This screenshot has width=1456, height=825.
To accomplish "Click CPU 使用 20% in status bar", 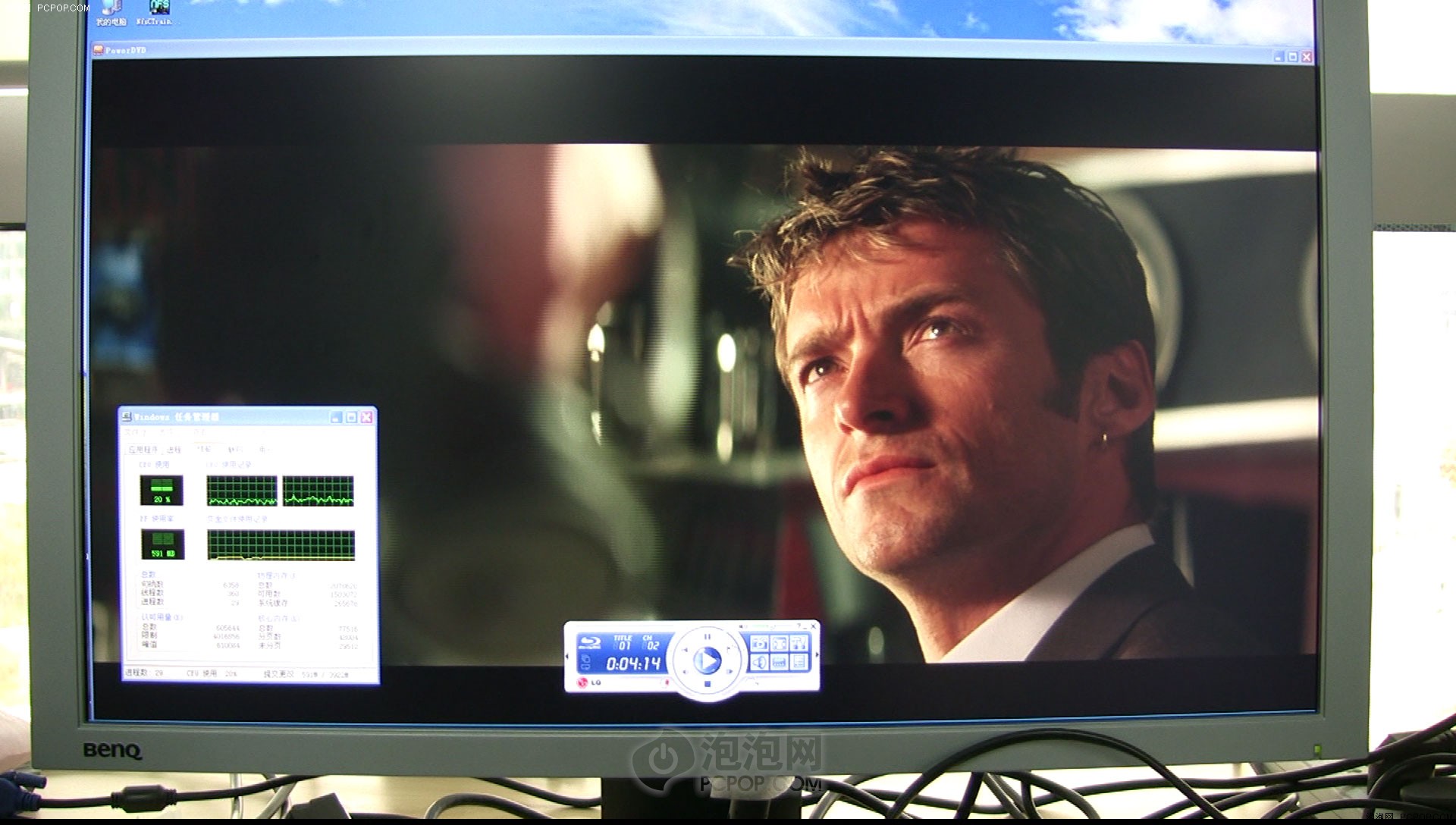I will [x=212, y=673].
